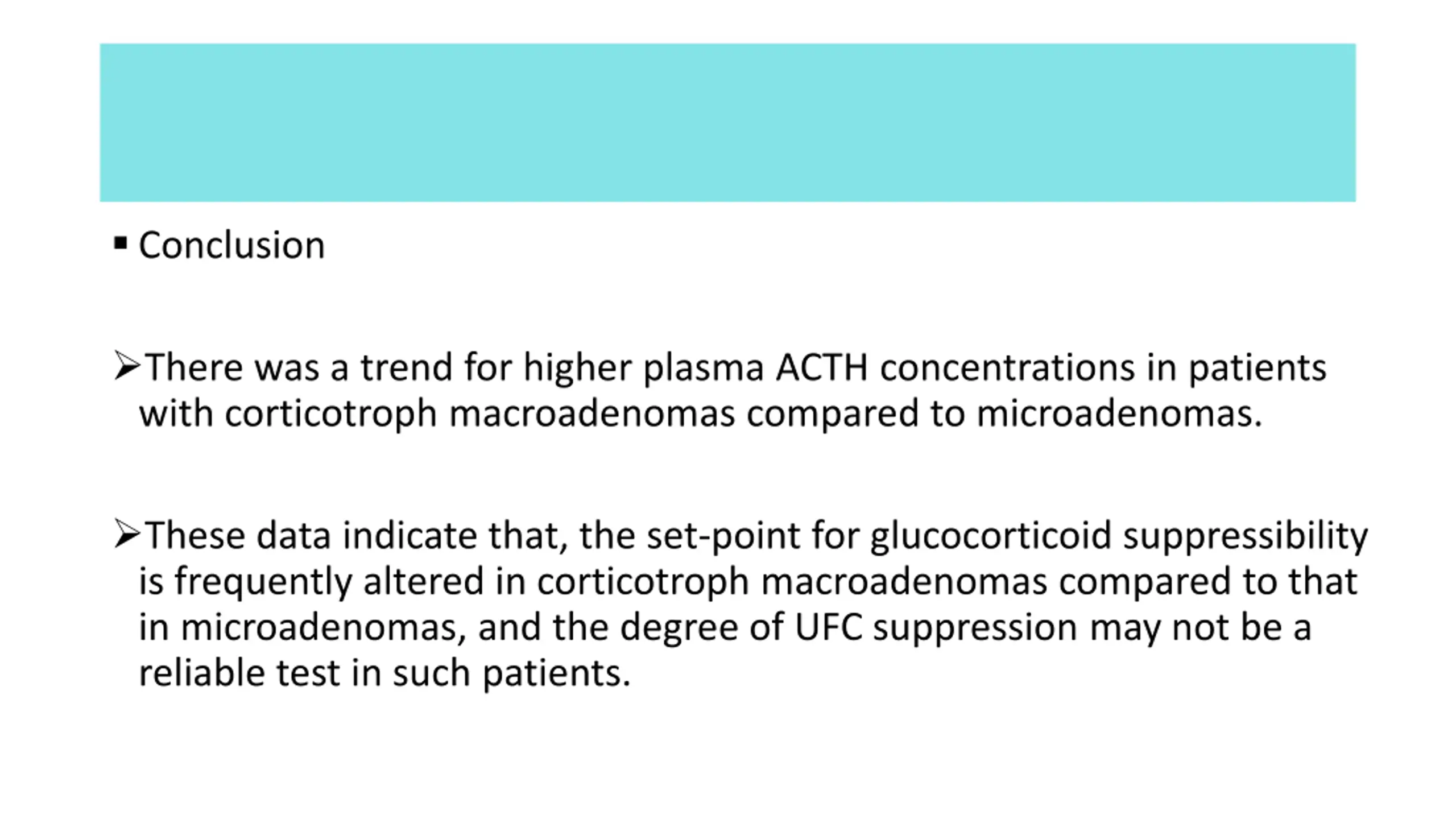Click the 'Conclusion' heading text

pyautogui.click(x=231, y=245)
